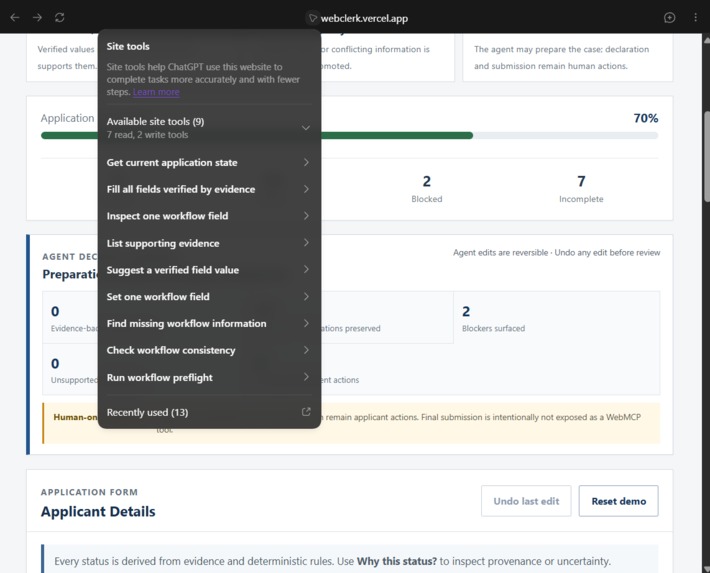Click the page vertical scrollbar thumb
Screen dimensions: 710x573
click(706, 155)
